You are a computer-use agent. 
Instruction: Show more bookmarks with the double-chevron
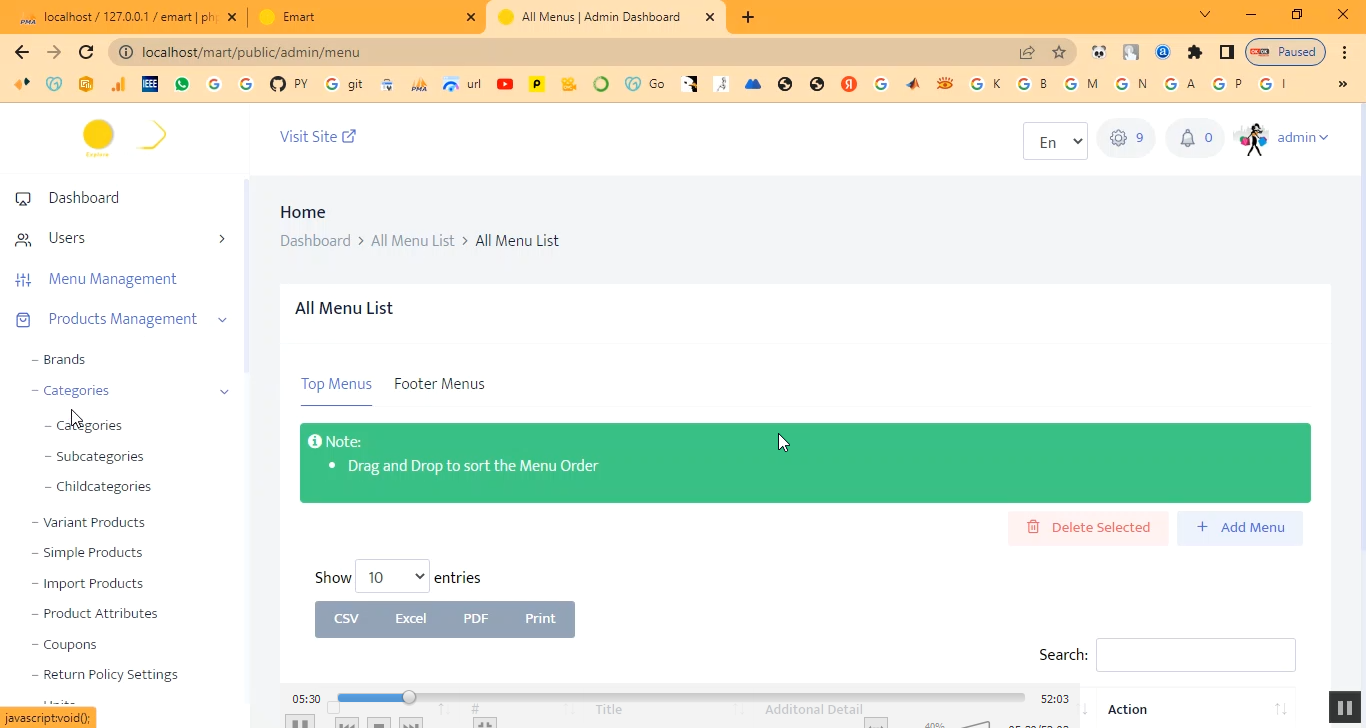tap(1343, 84)
